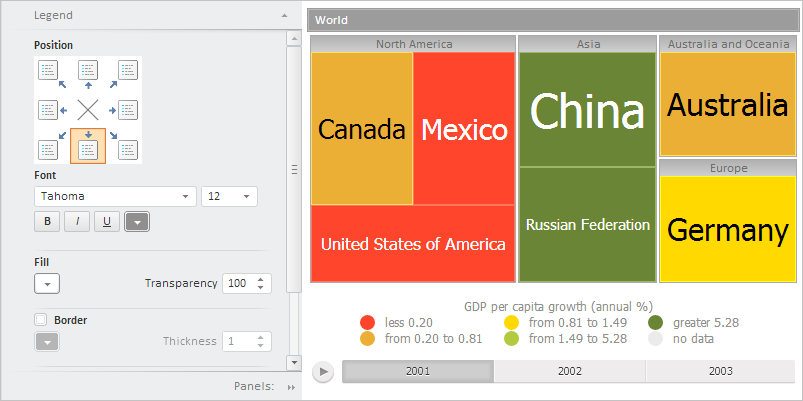Screen dimensions: 803x401
Task: Hide legend using center X icon
Action: [x=88, y=109]
